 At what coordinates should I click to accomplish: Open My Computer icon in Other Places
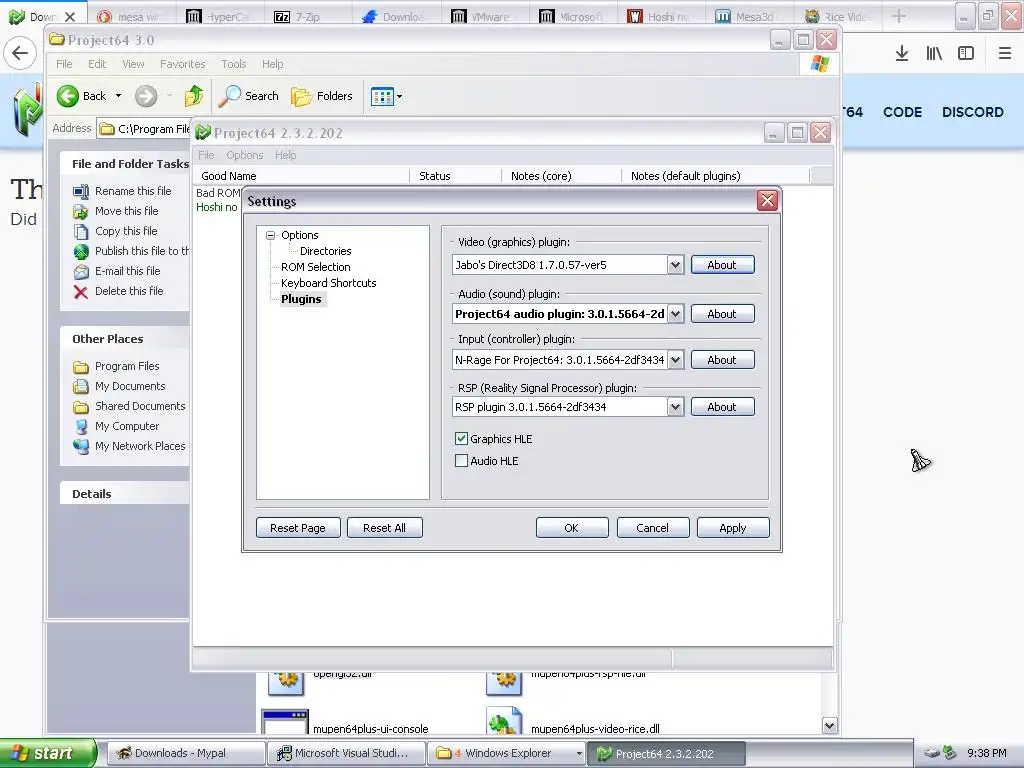click(81, 426)
